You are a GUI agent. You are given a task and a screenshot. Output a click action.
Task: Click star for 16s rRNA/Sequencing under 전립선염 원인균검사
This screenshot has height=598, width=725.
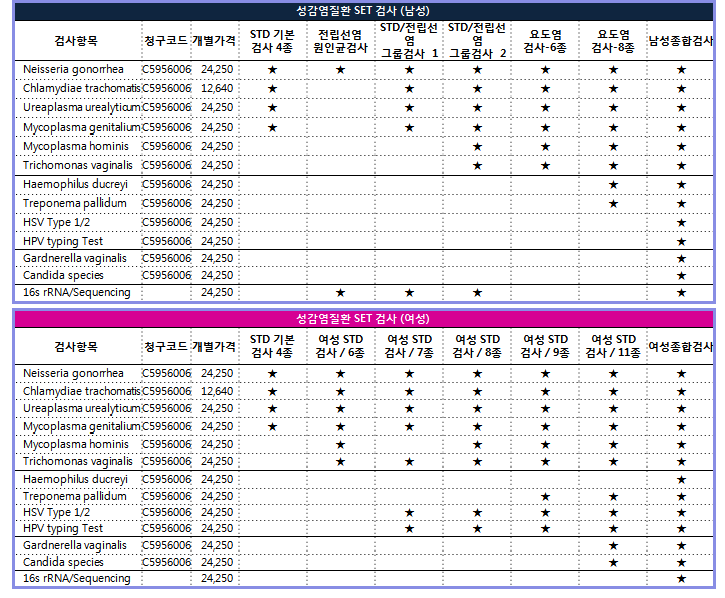[340, 293]
